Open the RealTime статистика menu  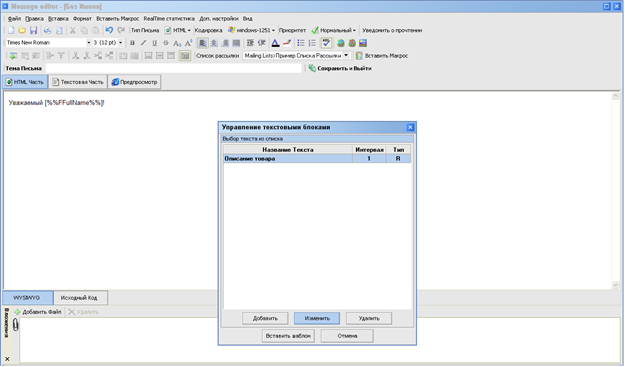pos(169,19)
